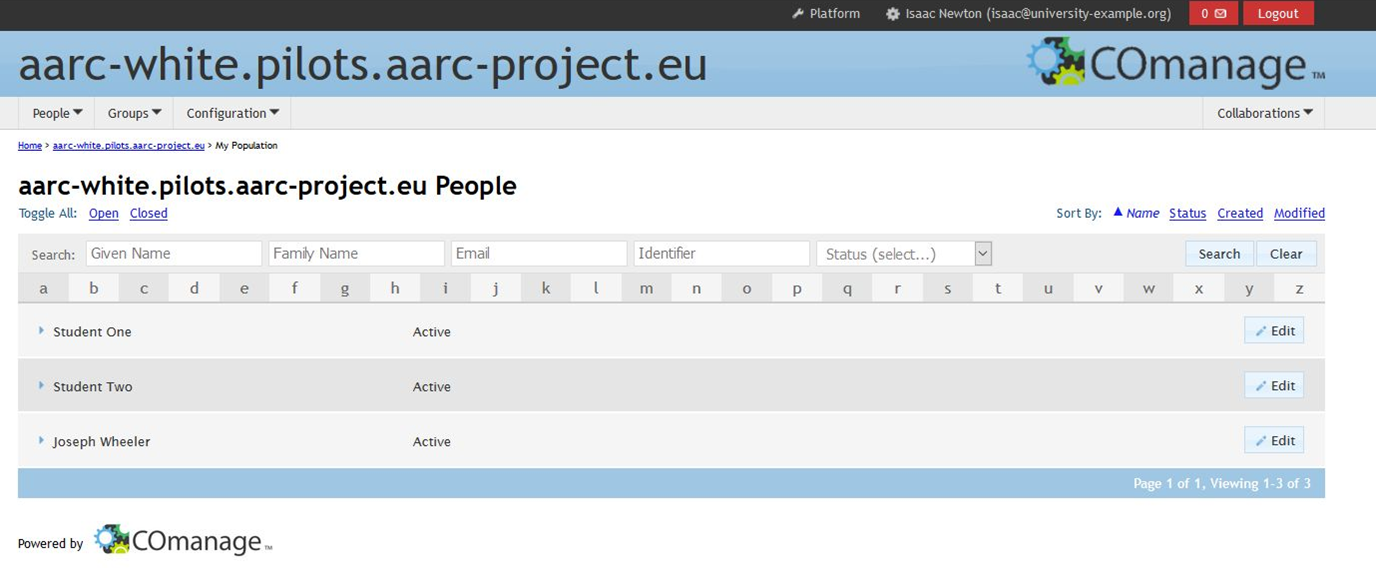Click pencil icon in Joseph Wheeler's Edit button
1376x568 pixels.
point(1261,441)
